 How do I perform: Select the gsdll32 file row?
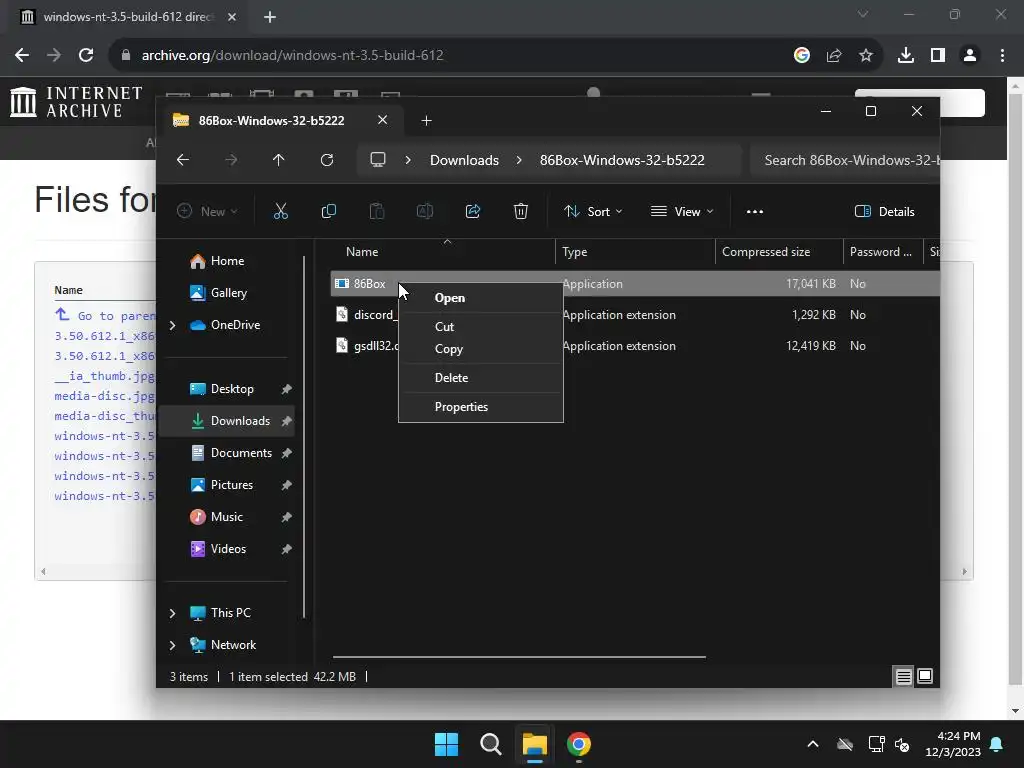(635, 346)
